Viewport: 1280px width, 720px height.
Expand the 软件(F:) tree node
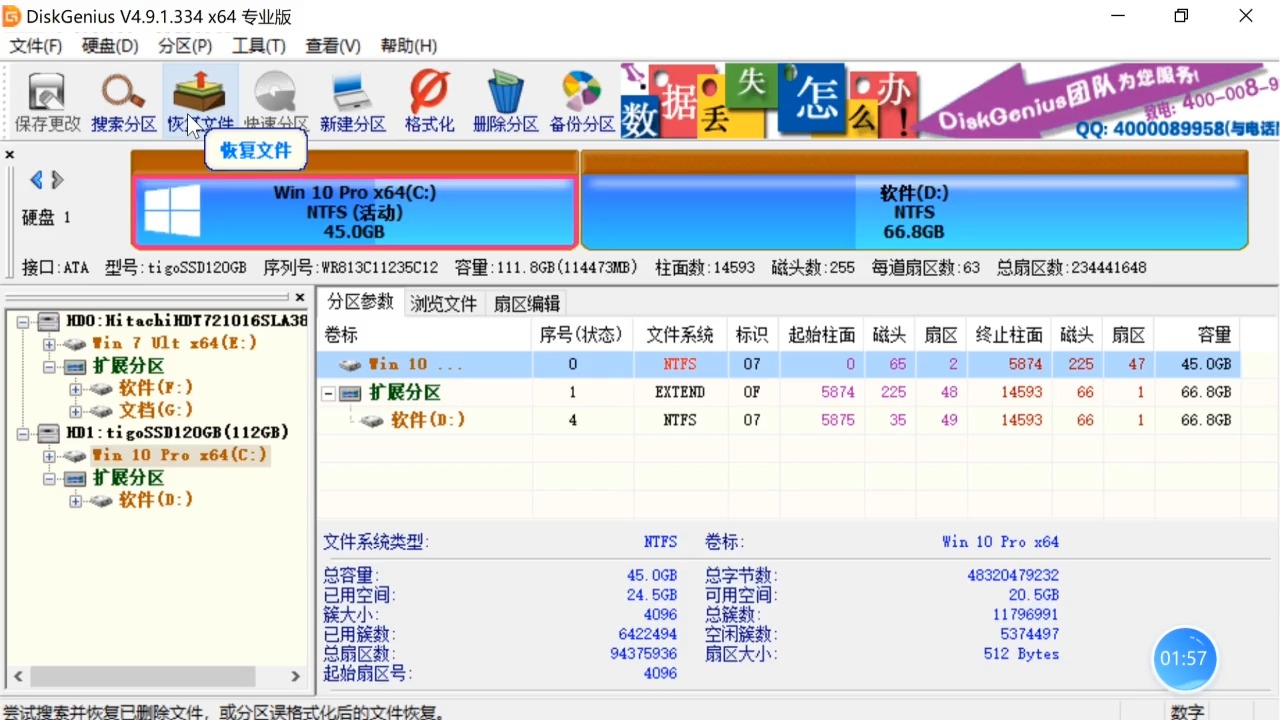click(x=75, y=388)
